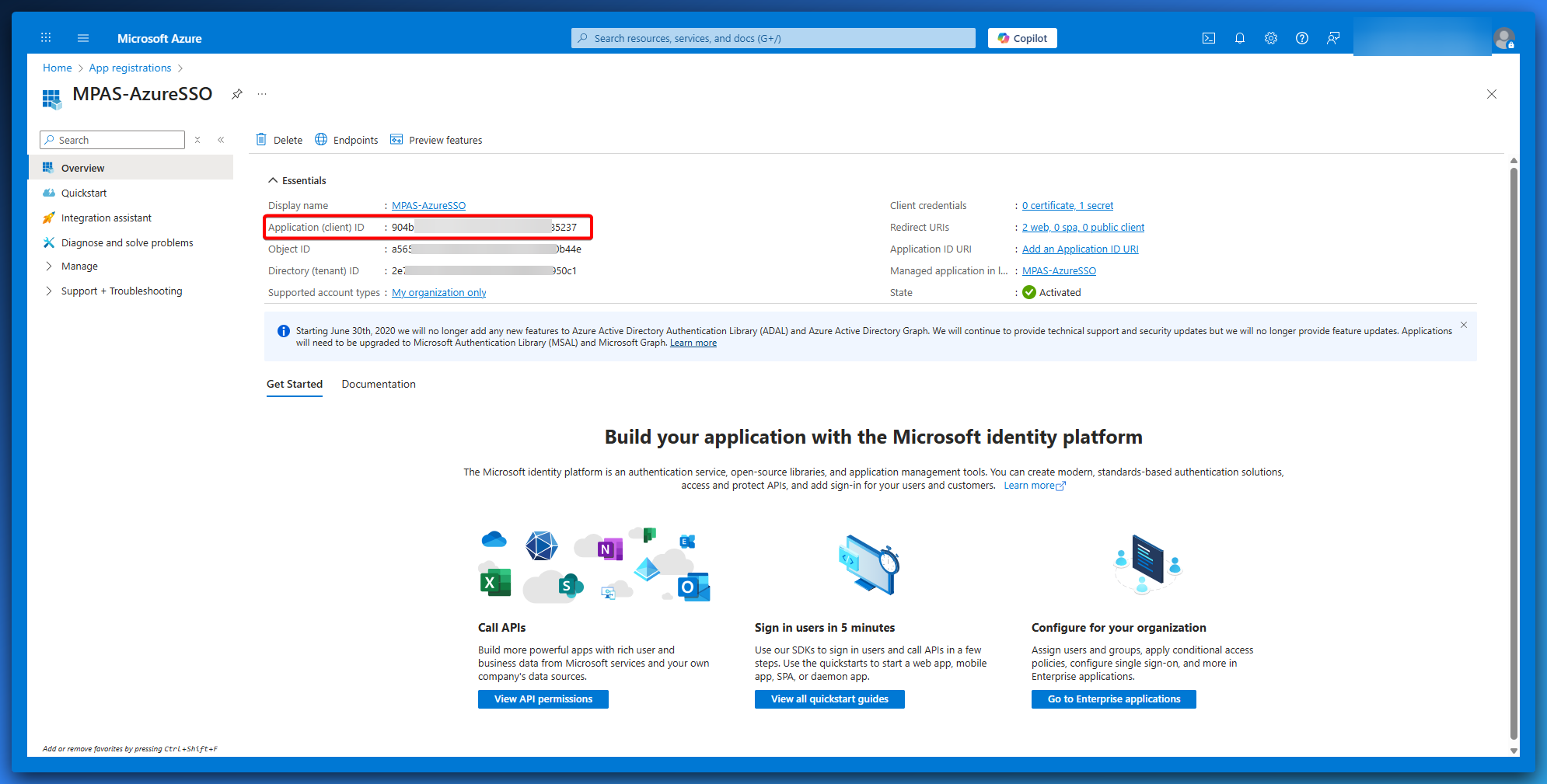
Task: Click the Call APIs illustration
Action: coord(594,565)
